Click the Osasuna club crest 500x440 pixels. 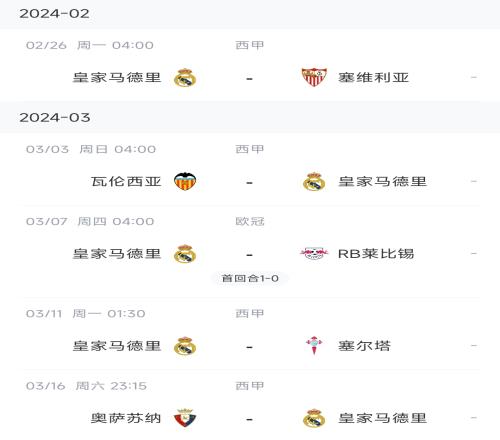click(x=185, y=418)
